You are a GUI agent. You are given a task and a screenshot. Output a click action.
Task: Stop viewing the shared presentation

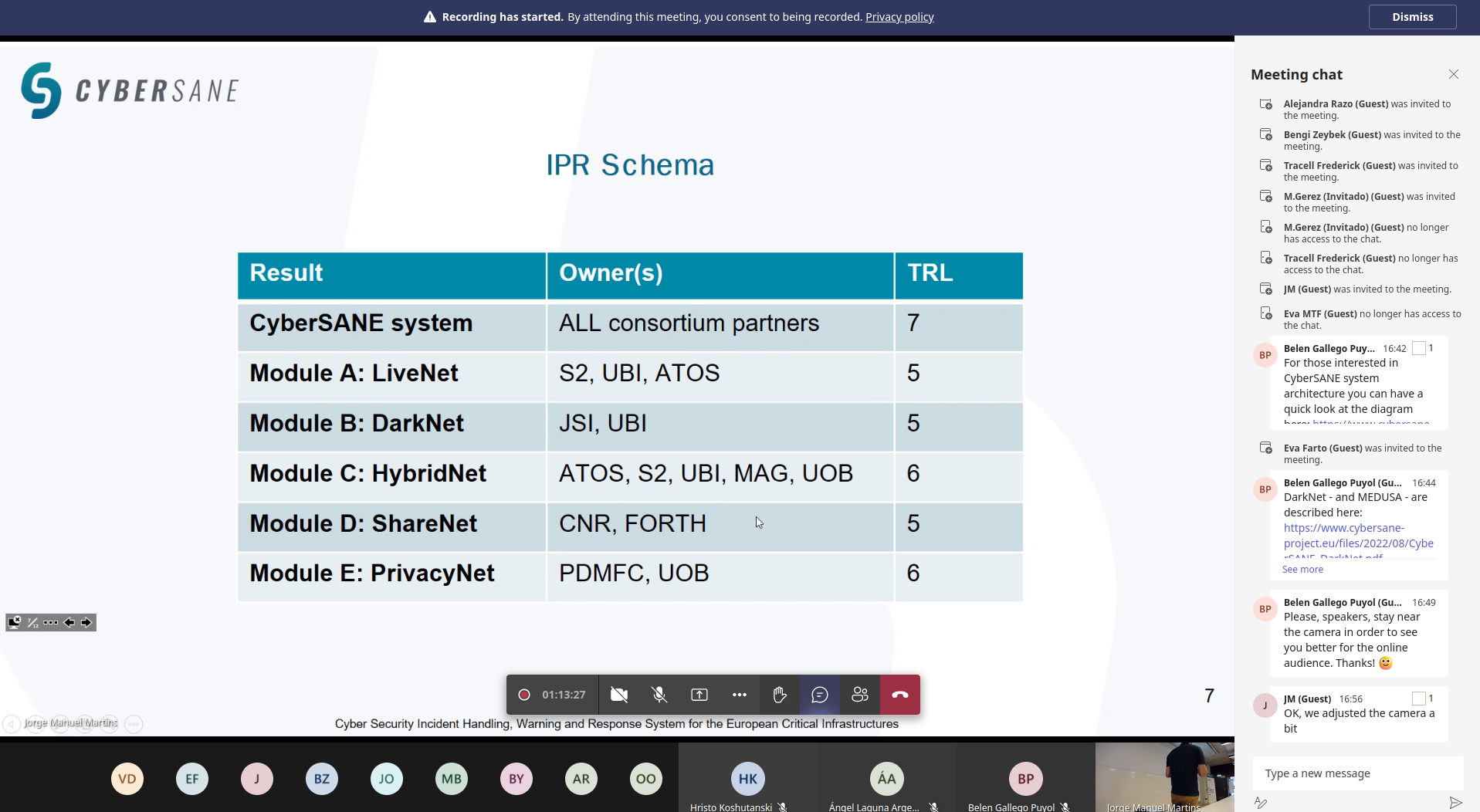(x=14, y=622)
